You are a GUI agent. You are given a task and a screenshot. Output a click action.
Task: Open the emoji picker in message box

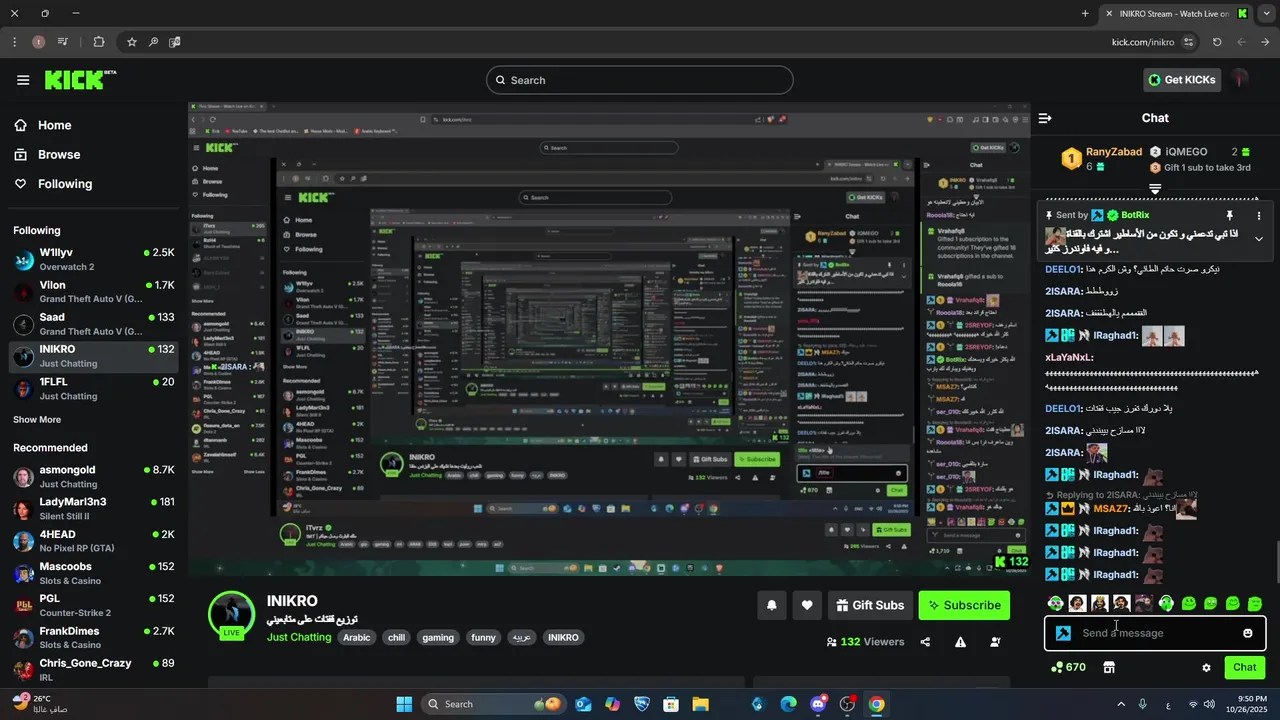1247,633
